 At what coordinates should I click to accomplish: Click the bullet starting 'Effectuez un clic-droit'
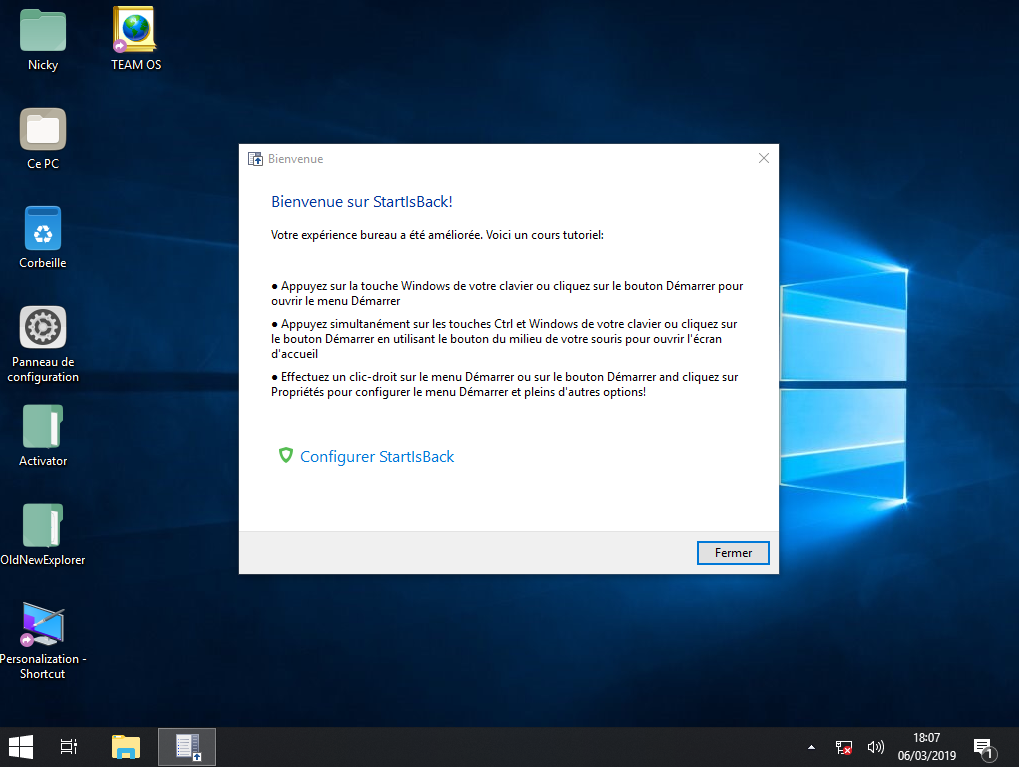tap(504, 384)
